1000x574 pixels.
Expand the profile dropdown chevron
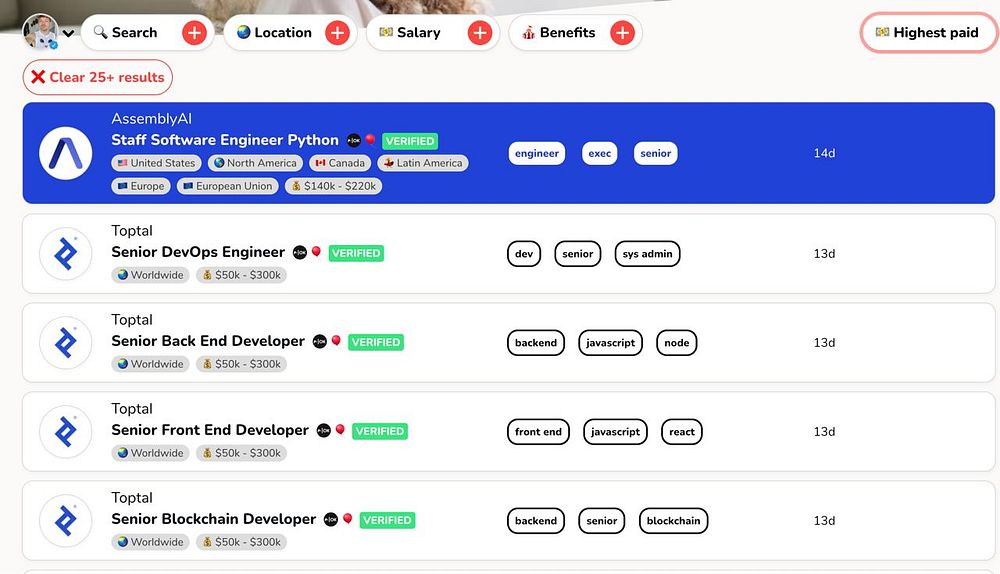pos(68,33)
